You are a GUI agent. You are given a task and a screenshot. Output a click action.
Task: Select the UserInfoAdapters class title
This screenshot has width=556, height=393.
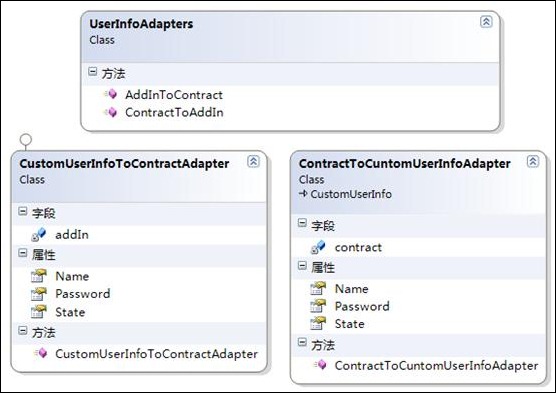141,24
